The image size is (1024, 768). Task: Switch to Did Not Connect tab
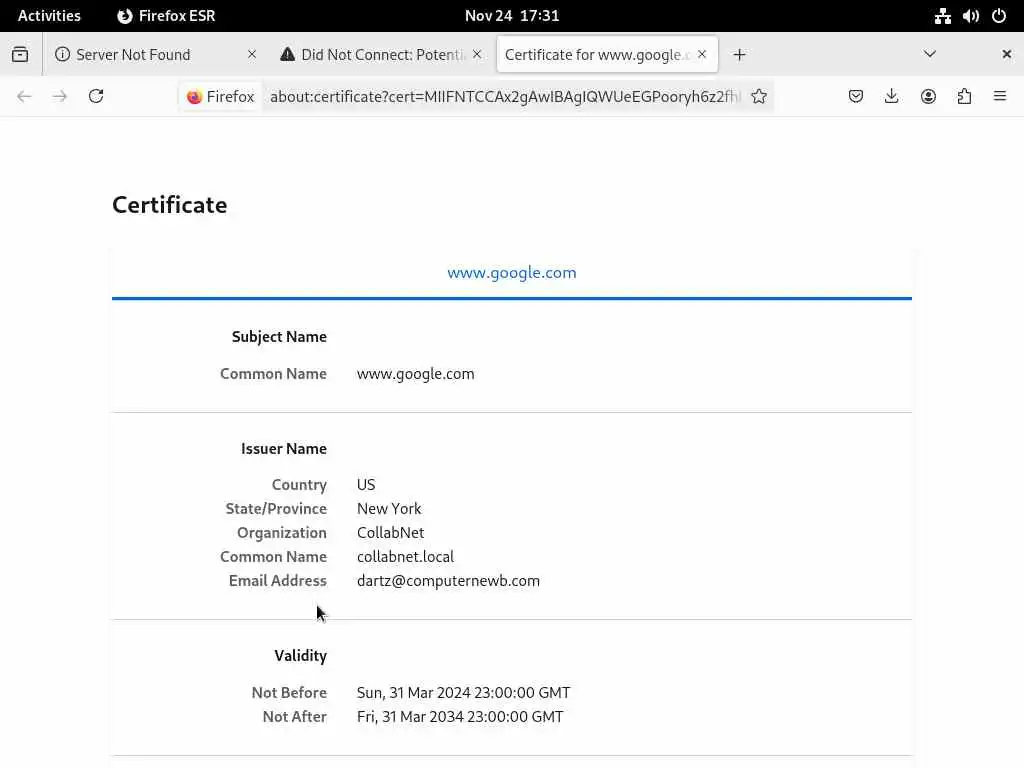[381, 54]
